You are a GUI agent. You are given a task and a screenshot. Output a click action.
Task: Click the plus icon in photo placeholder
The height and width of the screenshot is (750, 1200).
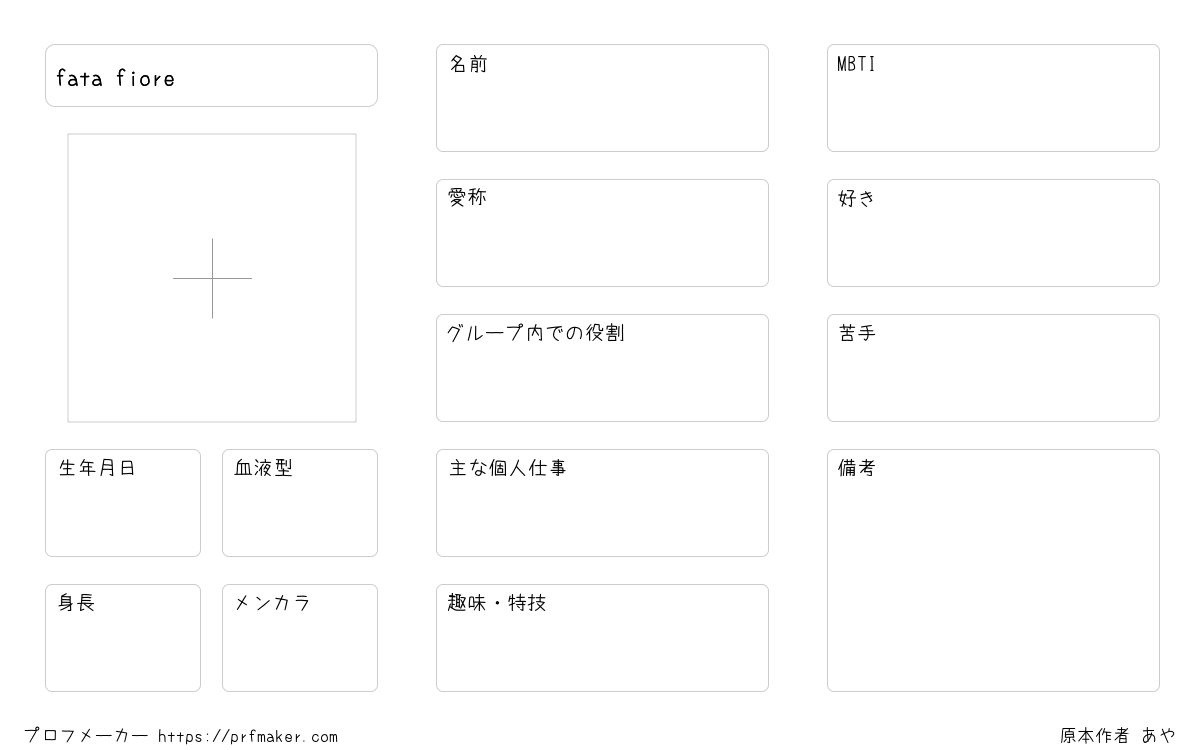tap(212, 278)
